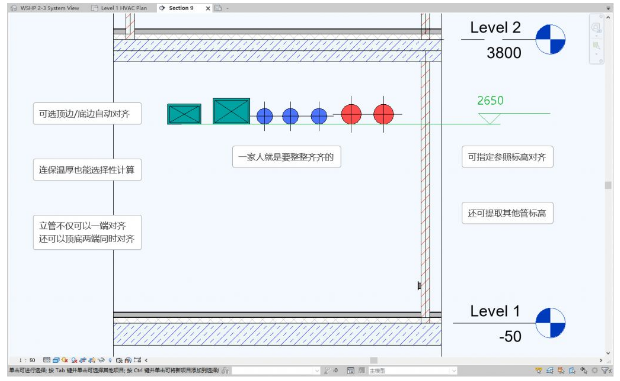Screen dimensions: 620x381
Task: Select the small teal rectangular duct
Action: 184,114
